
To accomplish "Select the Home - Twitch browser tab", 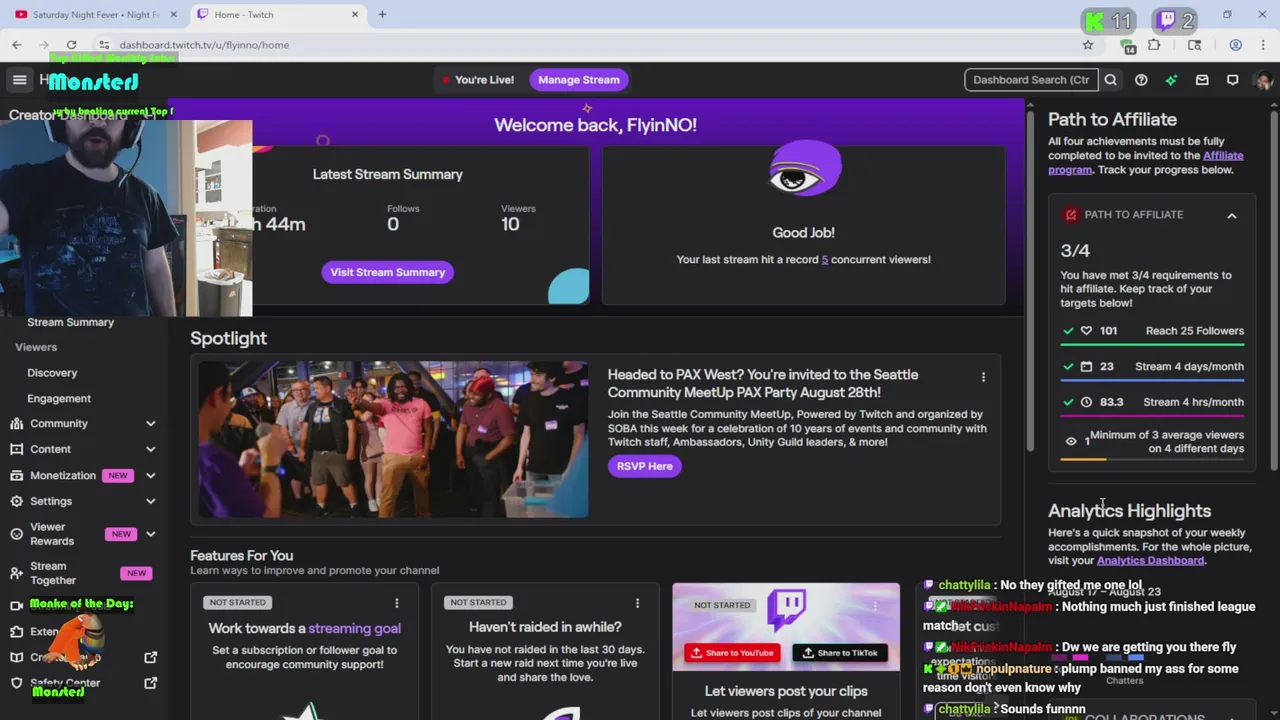I will point(278,15).
